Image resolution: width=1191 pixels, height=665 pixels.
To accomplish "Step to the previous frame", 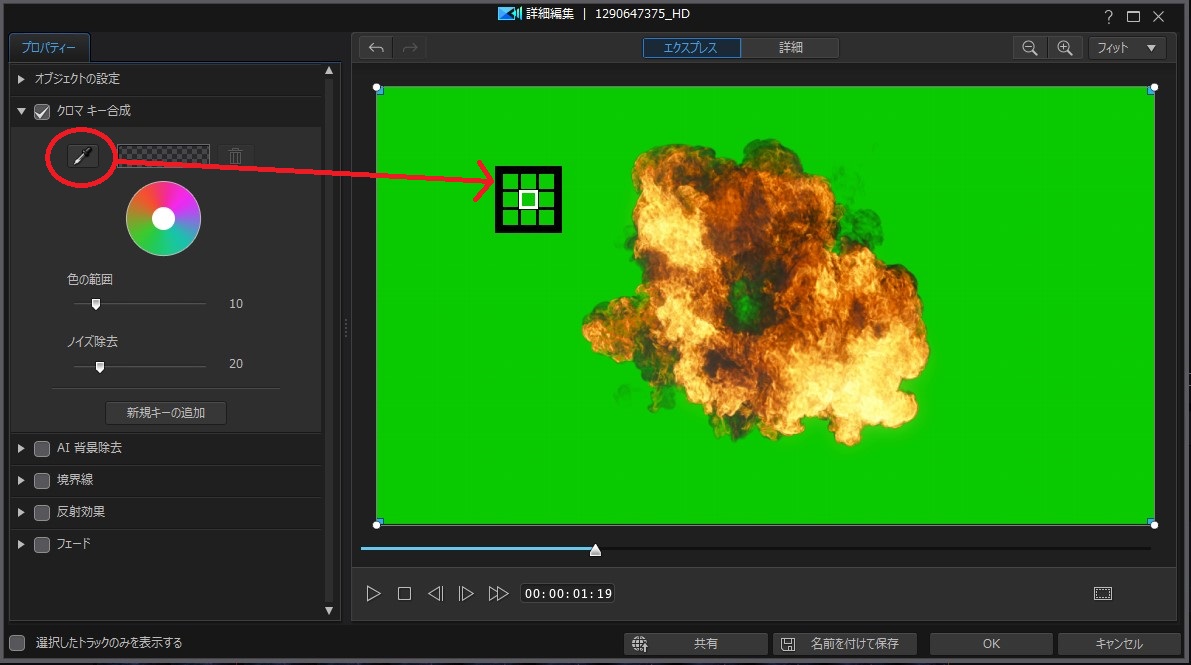I will point(435,593).
